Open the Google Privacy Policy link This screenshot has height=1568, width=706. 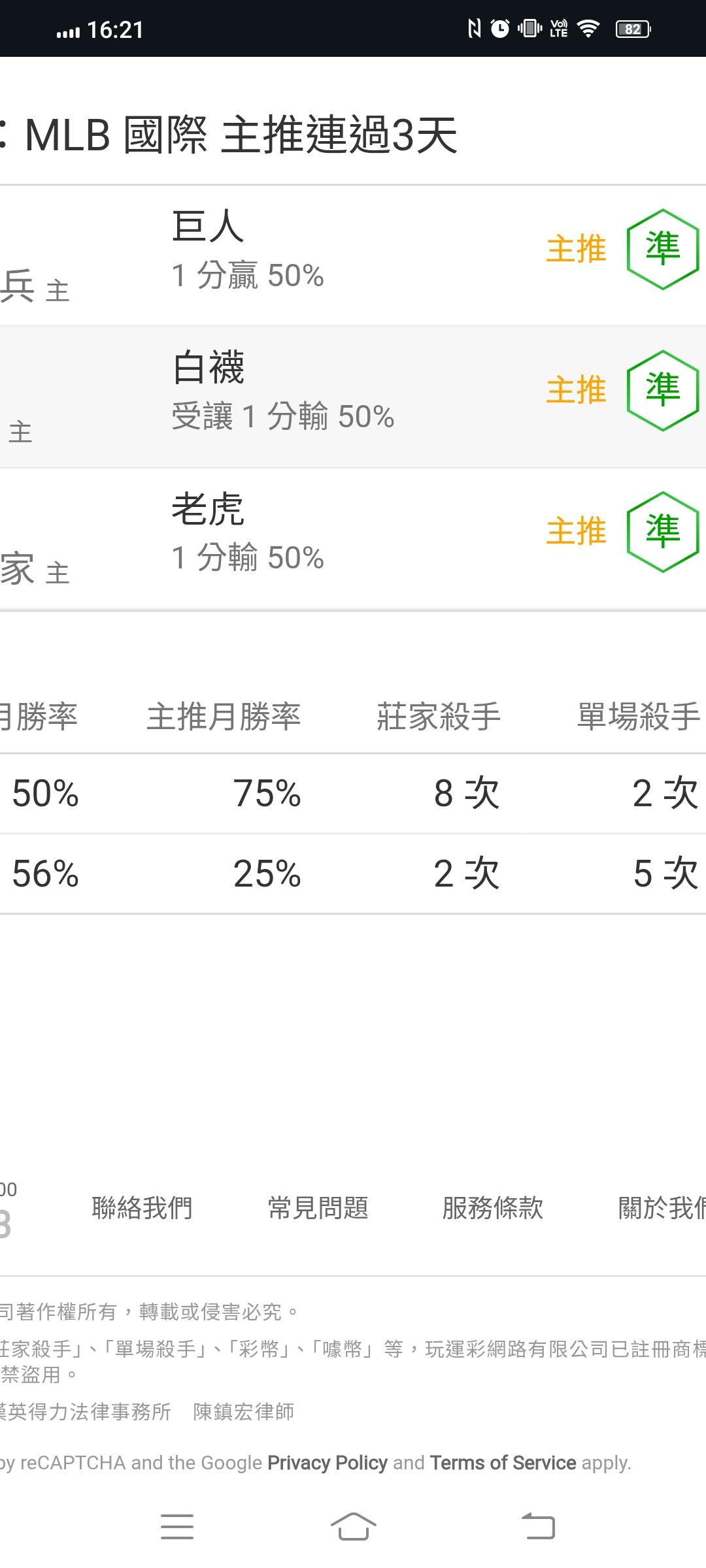point(328,1463)
